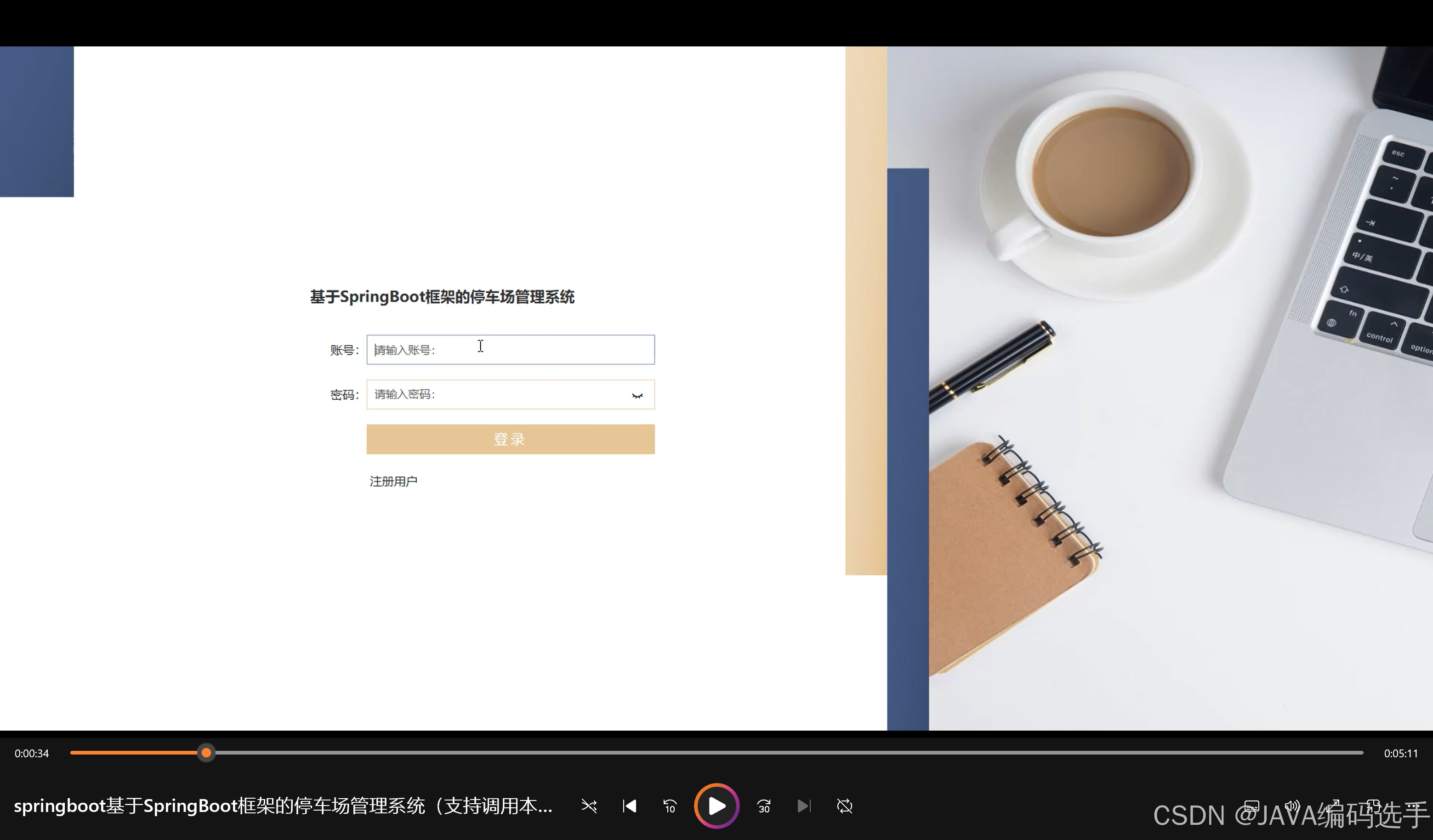
Task: Toggle shuffle playback mode
Action: coord(590,806)
